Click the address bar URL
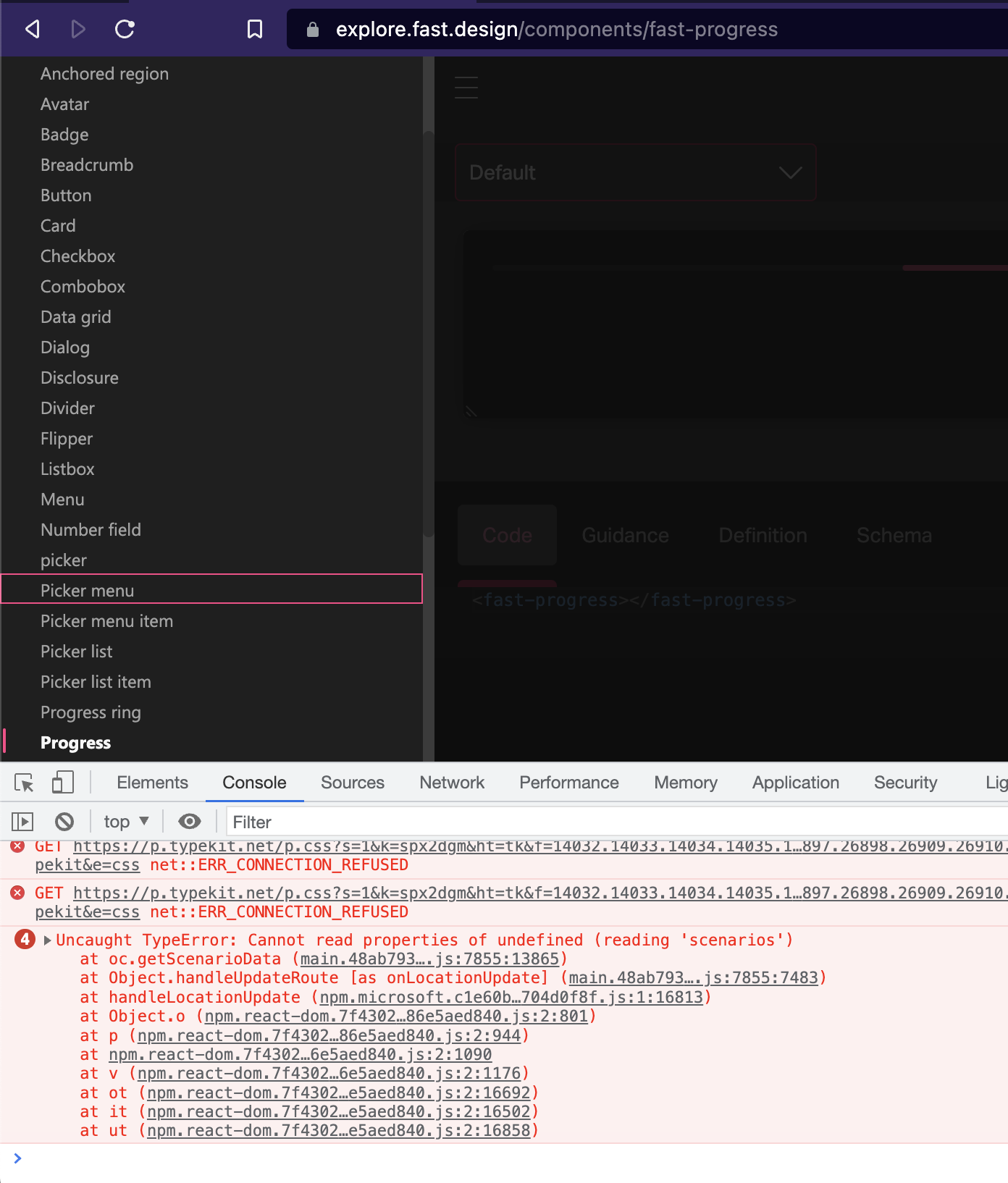 click(x=556, y=29)
